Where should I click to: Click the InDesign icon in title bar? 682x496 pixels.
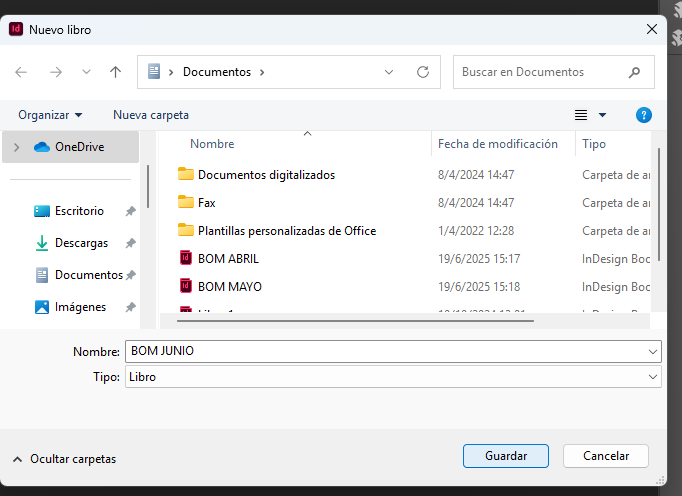(16, 29)
